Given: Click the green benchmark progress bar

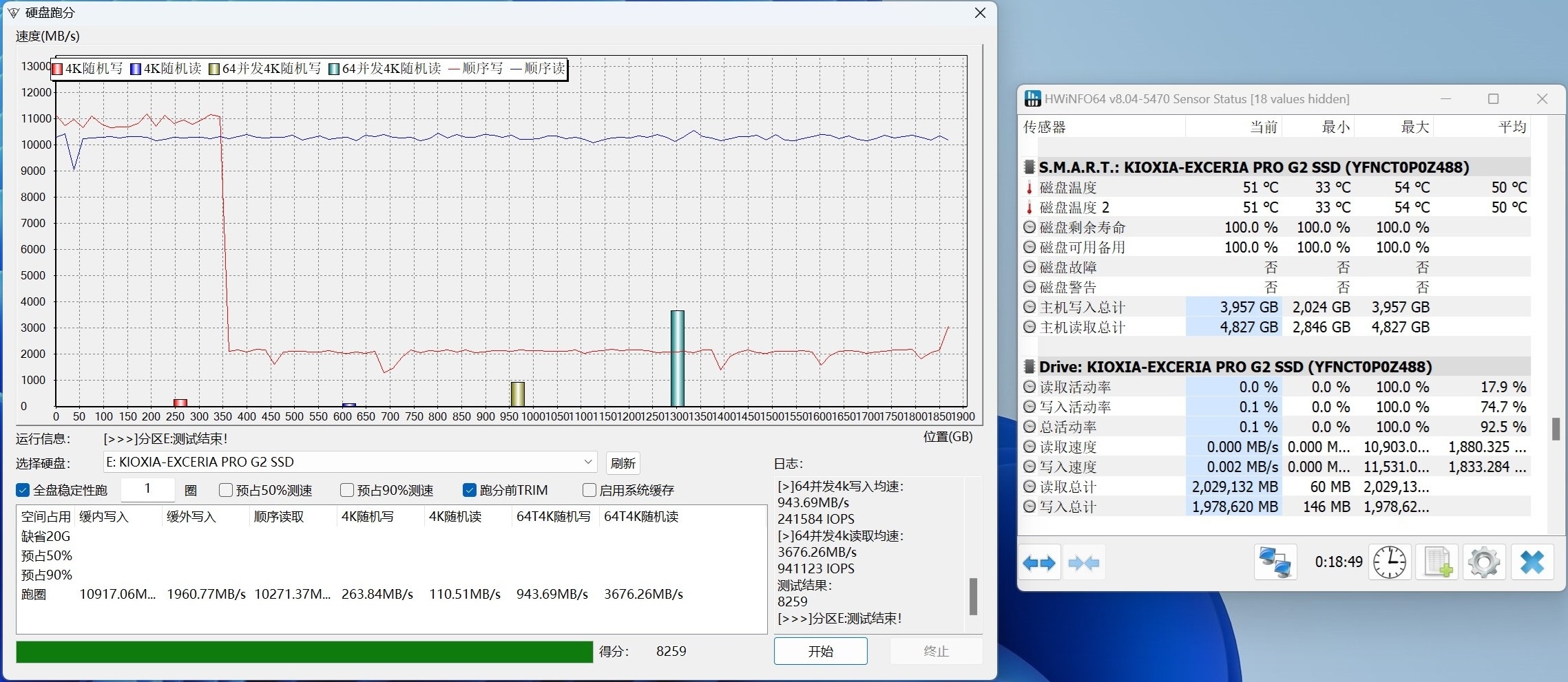Looking at the screenshot, I should pos(304,652).
